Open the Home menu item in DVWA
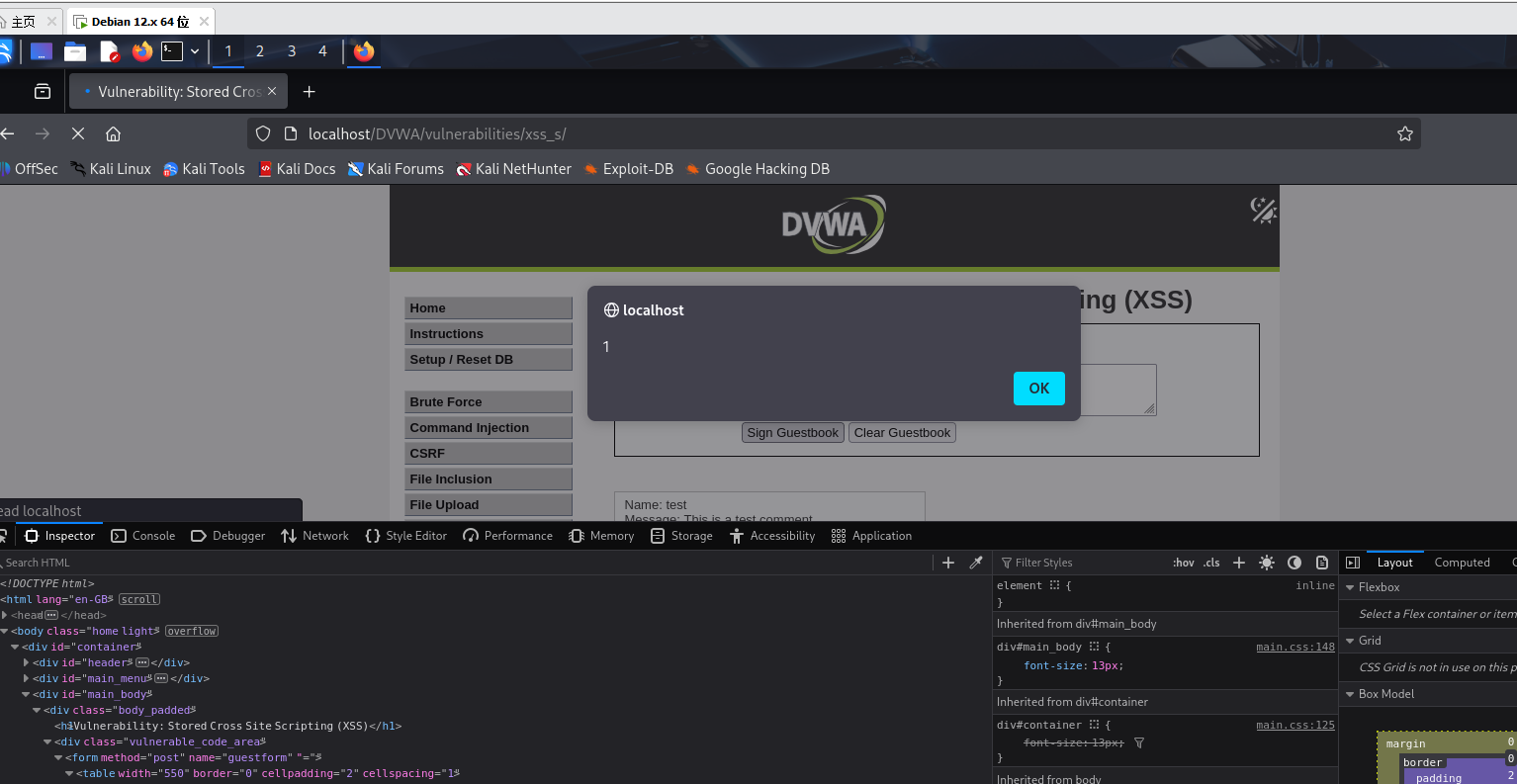Image resolution: width=1517 pixels, height=784 pixels. 489,308
